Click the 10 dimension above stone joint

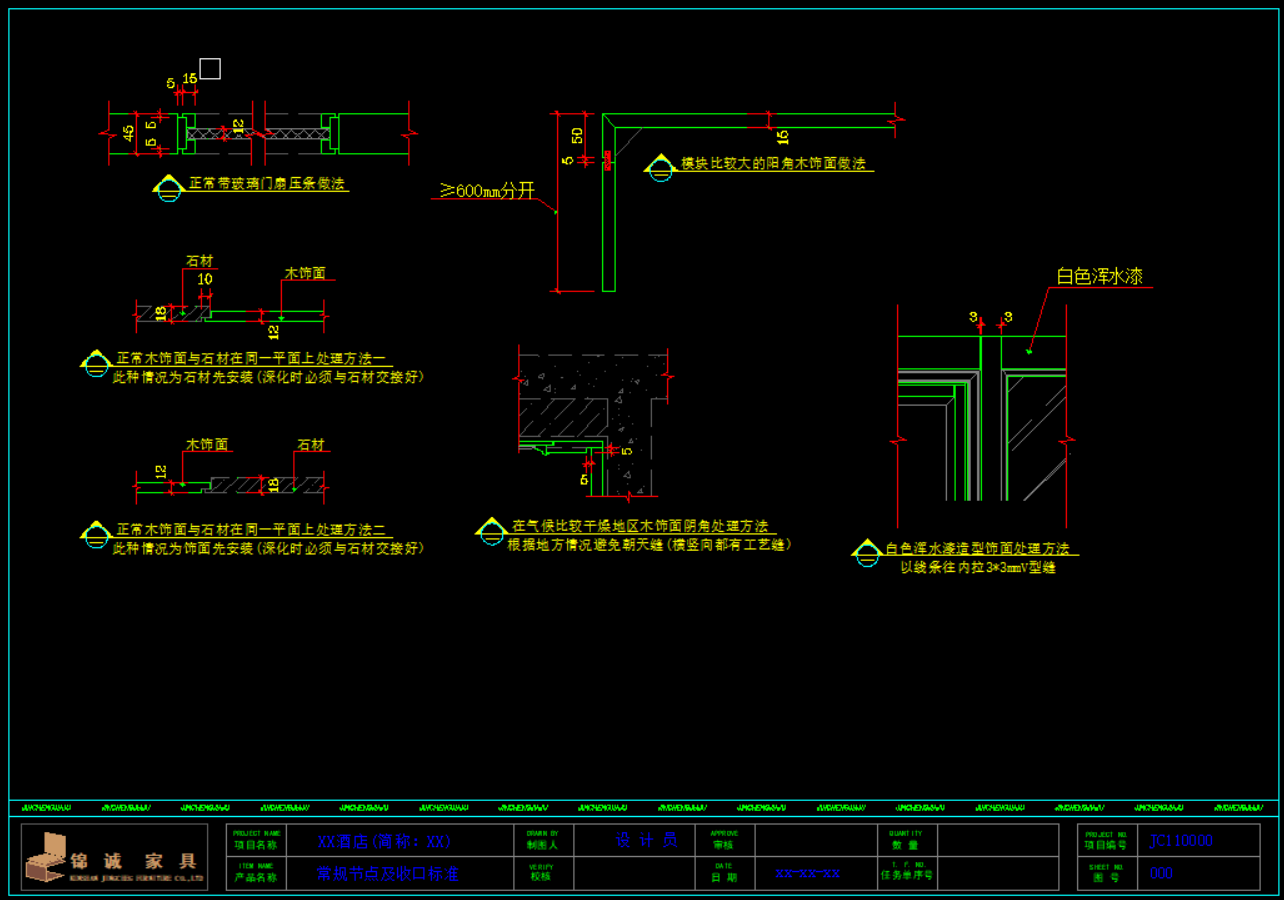[205, 280]
